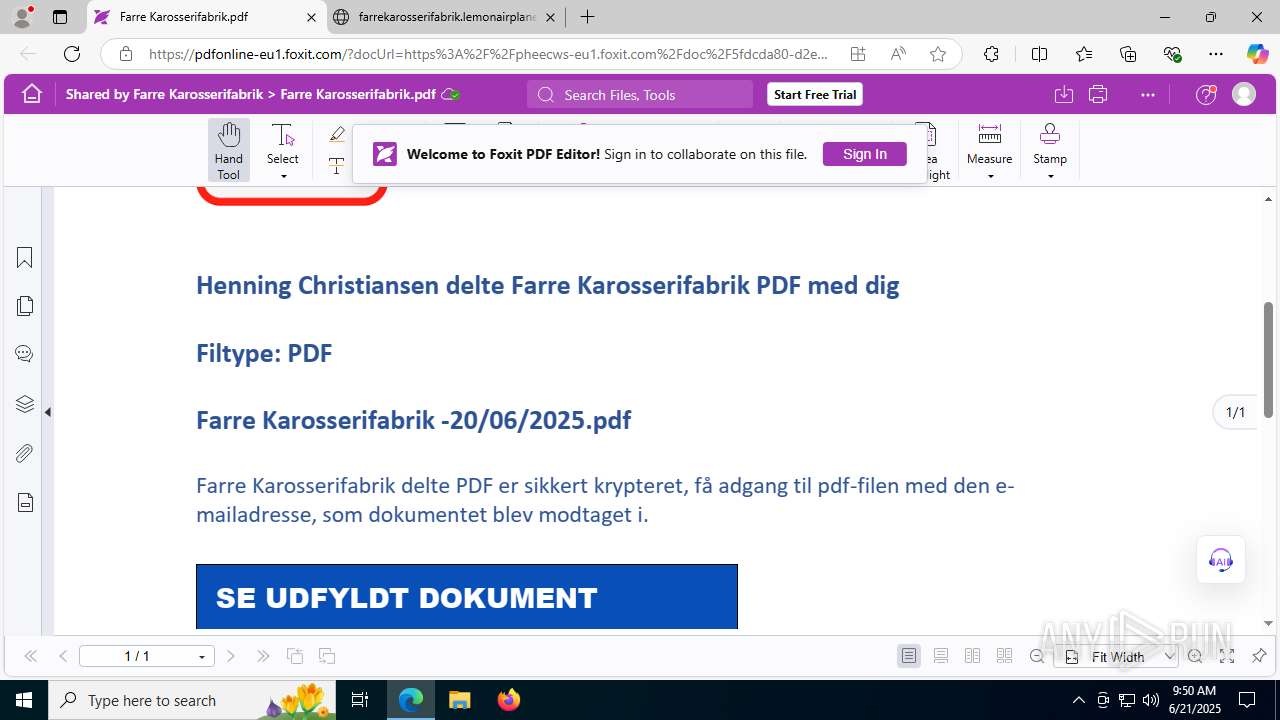Open the user account avatar

(x=1244, y=94)
